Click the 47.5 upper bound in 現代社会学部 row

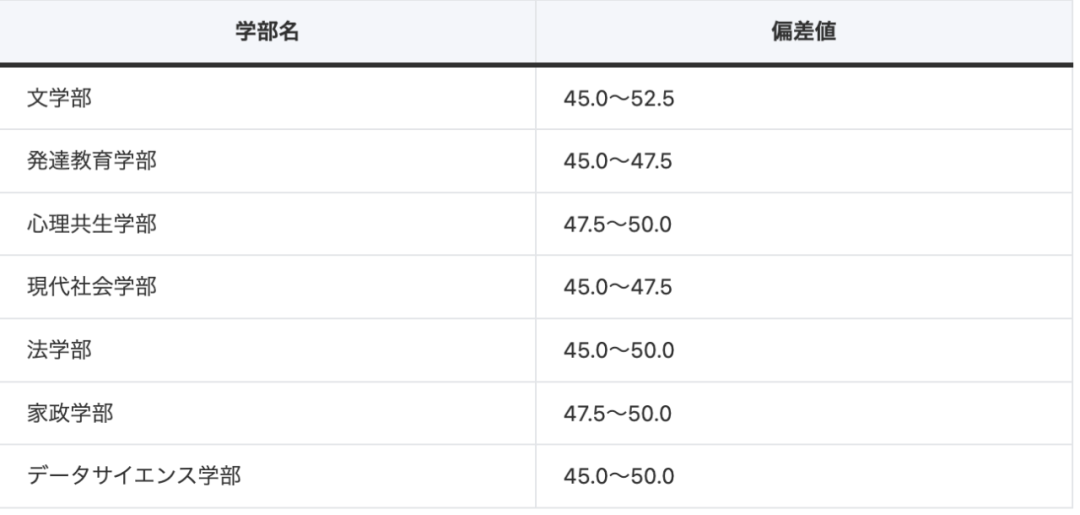point(654,287)
